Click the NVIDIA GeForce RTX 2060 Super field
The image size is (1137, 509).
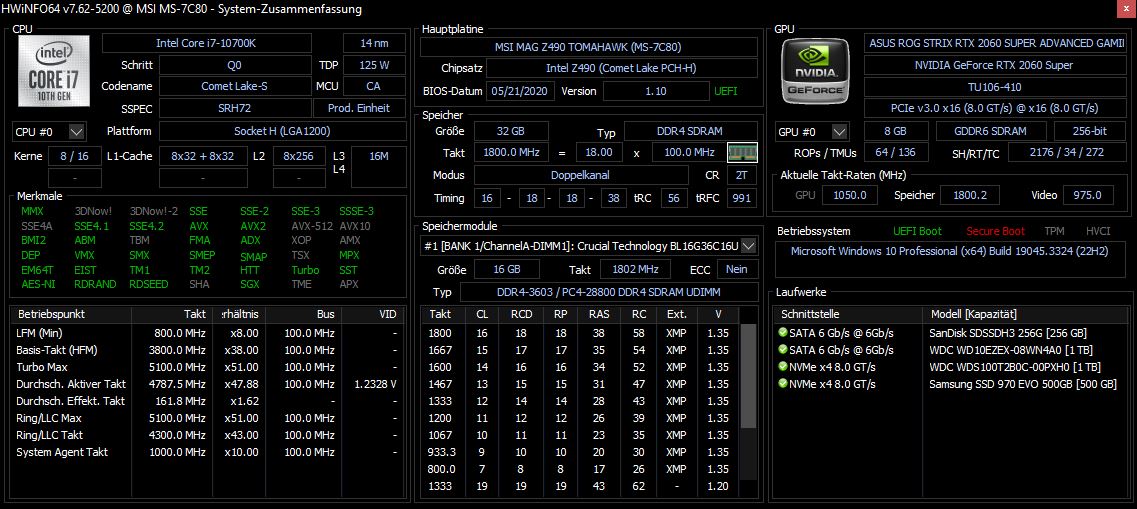coord(993,65)
